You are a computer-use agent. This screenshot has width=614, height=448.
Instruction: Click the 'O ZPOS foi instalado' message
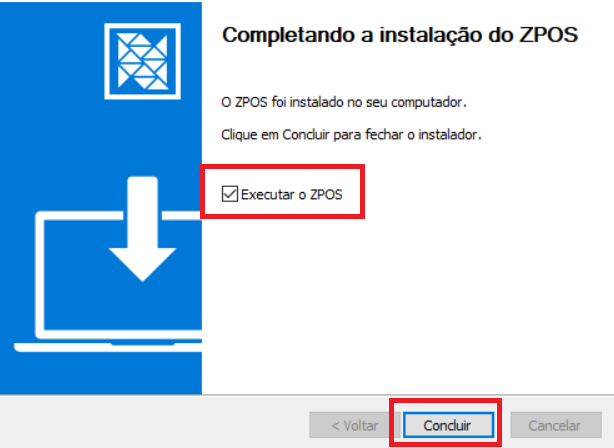click(x=344, y=103)
